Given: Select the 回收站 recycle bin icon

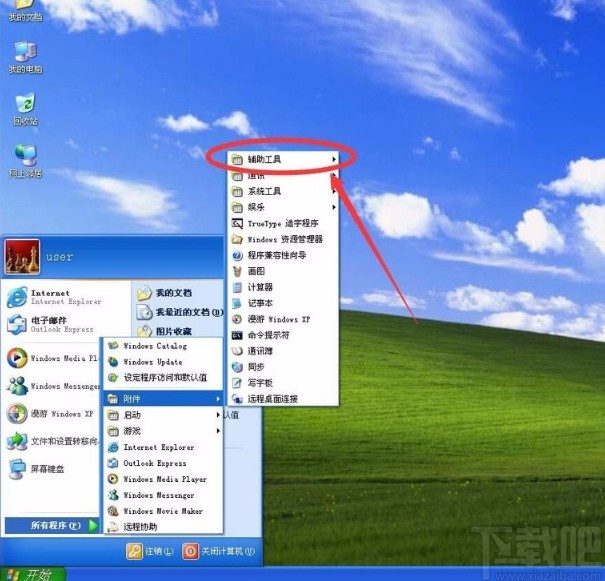Looking at the screenshot, I should pos(25,109).
